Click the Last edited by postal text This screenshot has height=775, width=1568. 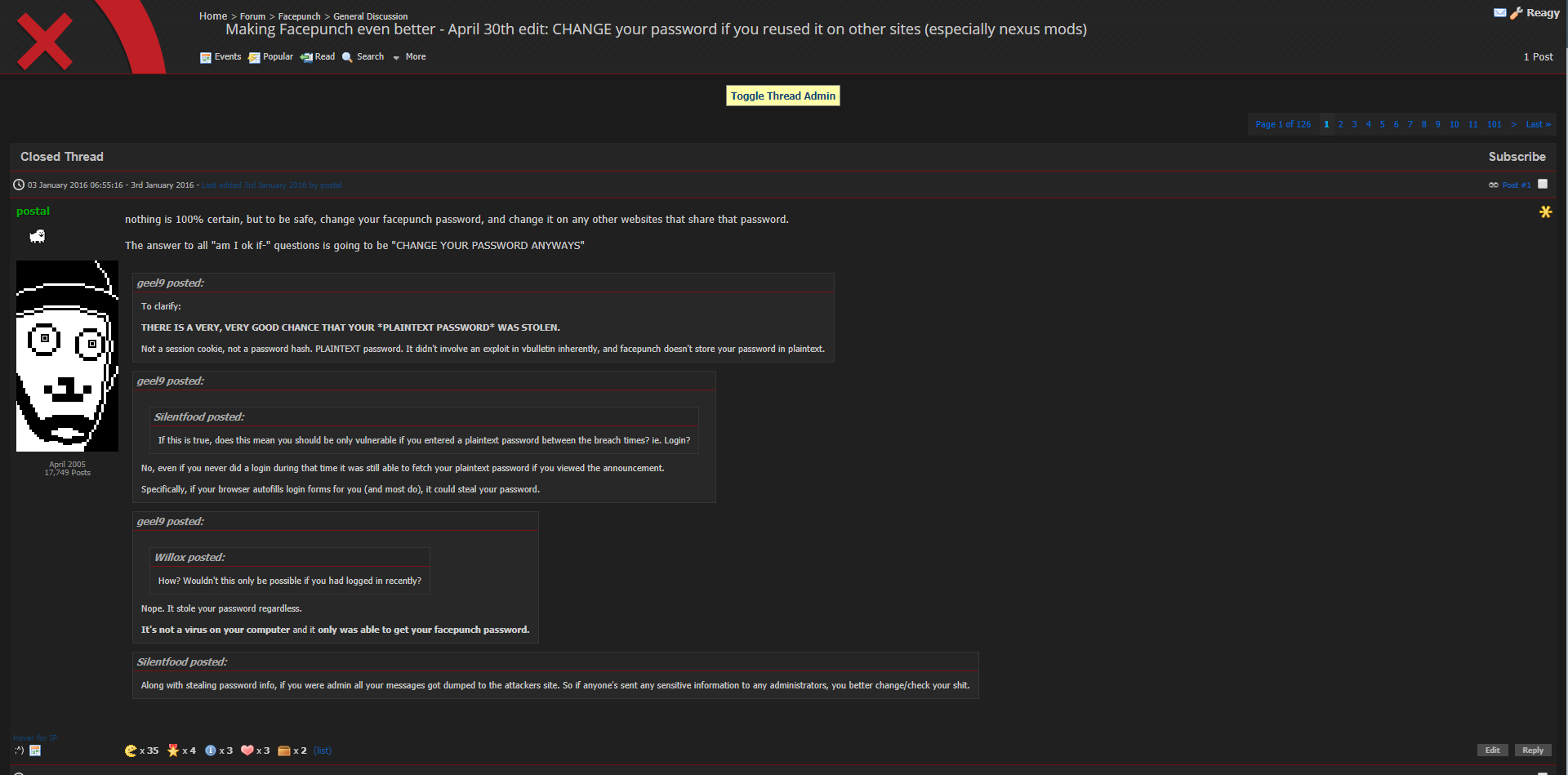coord(272,185)
